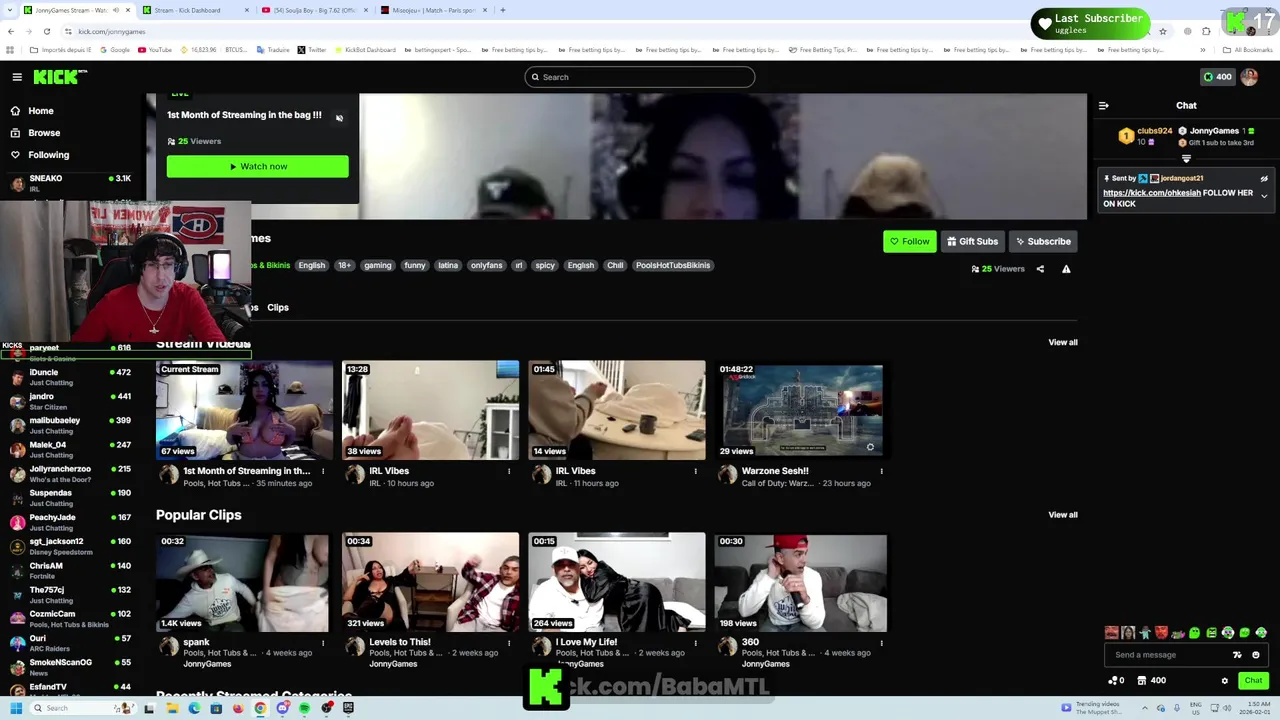The height and width of the screenshot is (720, 1280).
Task: Play the 360 clip thumbnail
Action: coord(801,582)
